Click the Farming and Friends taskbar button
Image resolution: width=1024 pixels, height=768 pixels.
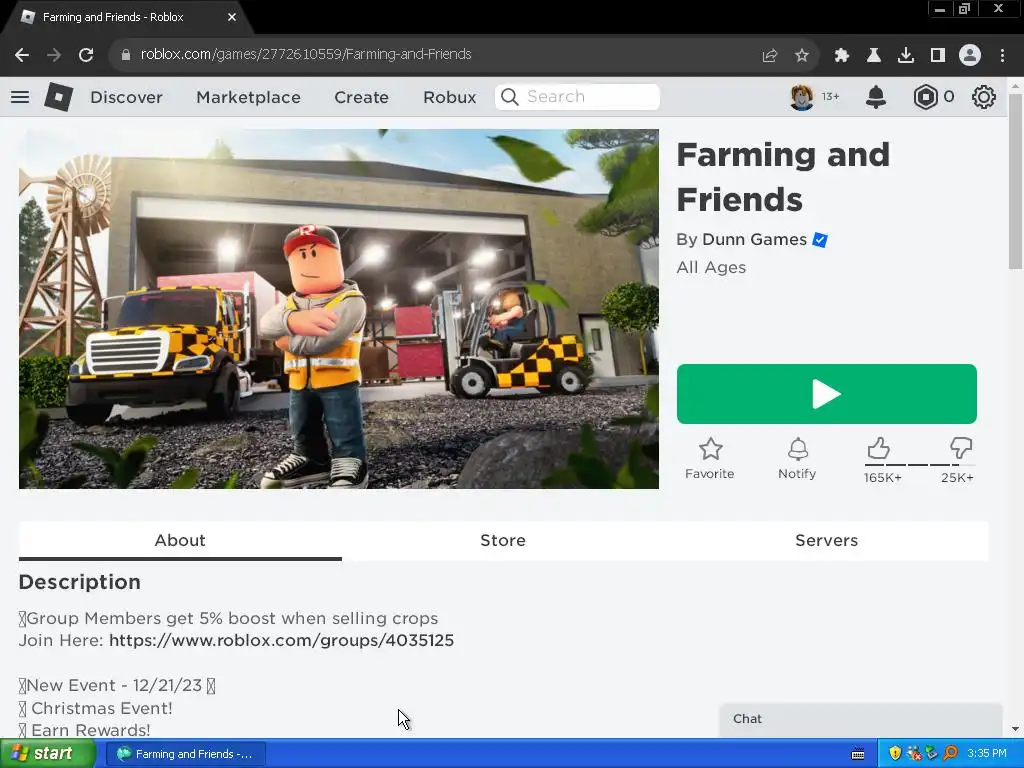pyautogui.click(x=185, y=754)
